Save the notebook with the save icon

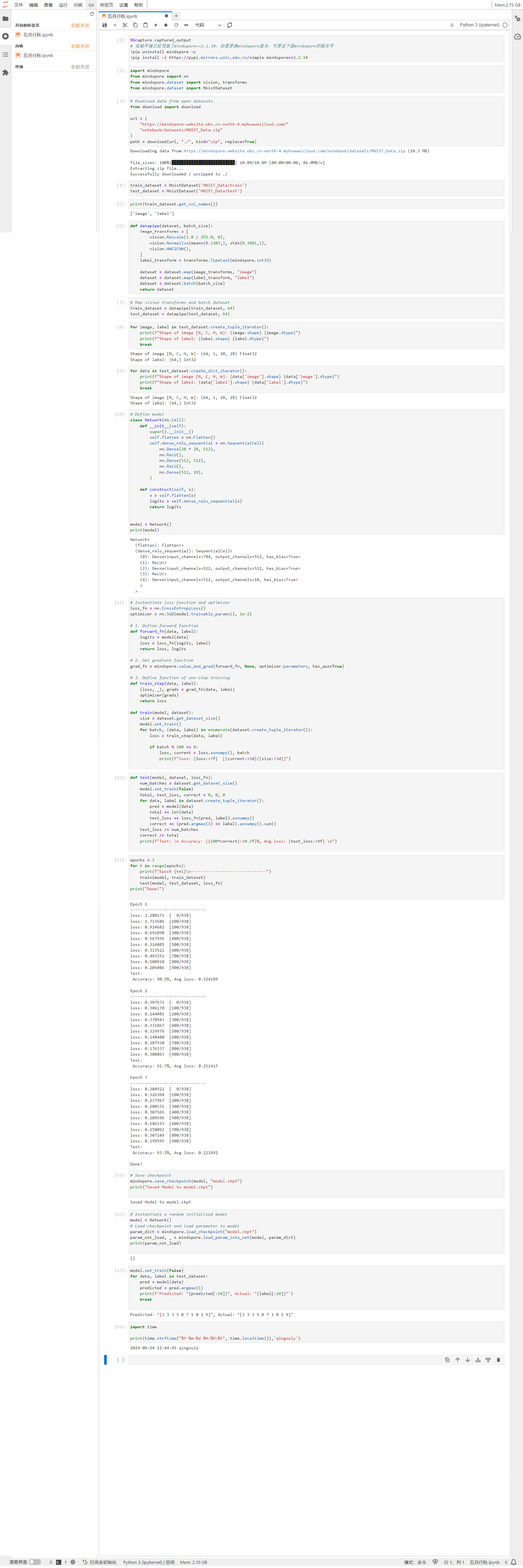pyautogui.click(x=105, y=25)
